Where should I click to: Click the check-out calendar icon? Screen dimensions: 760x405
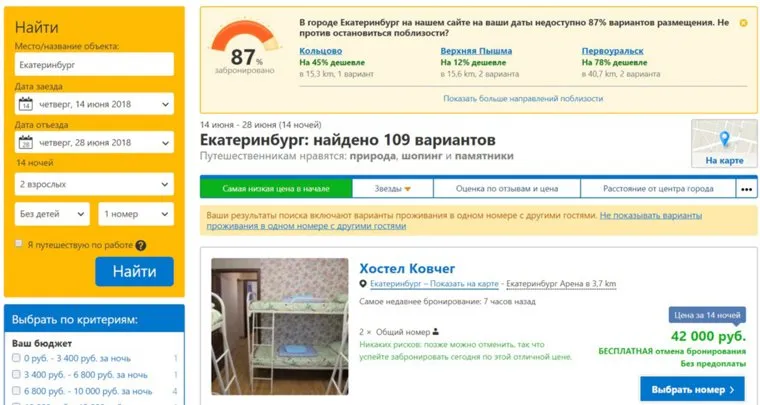tap(26, 142)
